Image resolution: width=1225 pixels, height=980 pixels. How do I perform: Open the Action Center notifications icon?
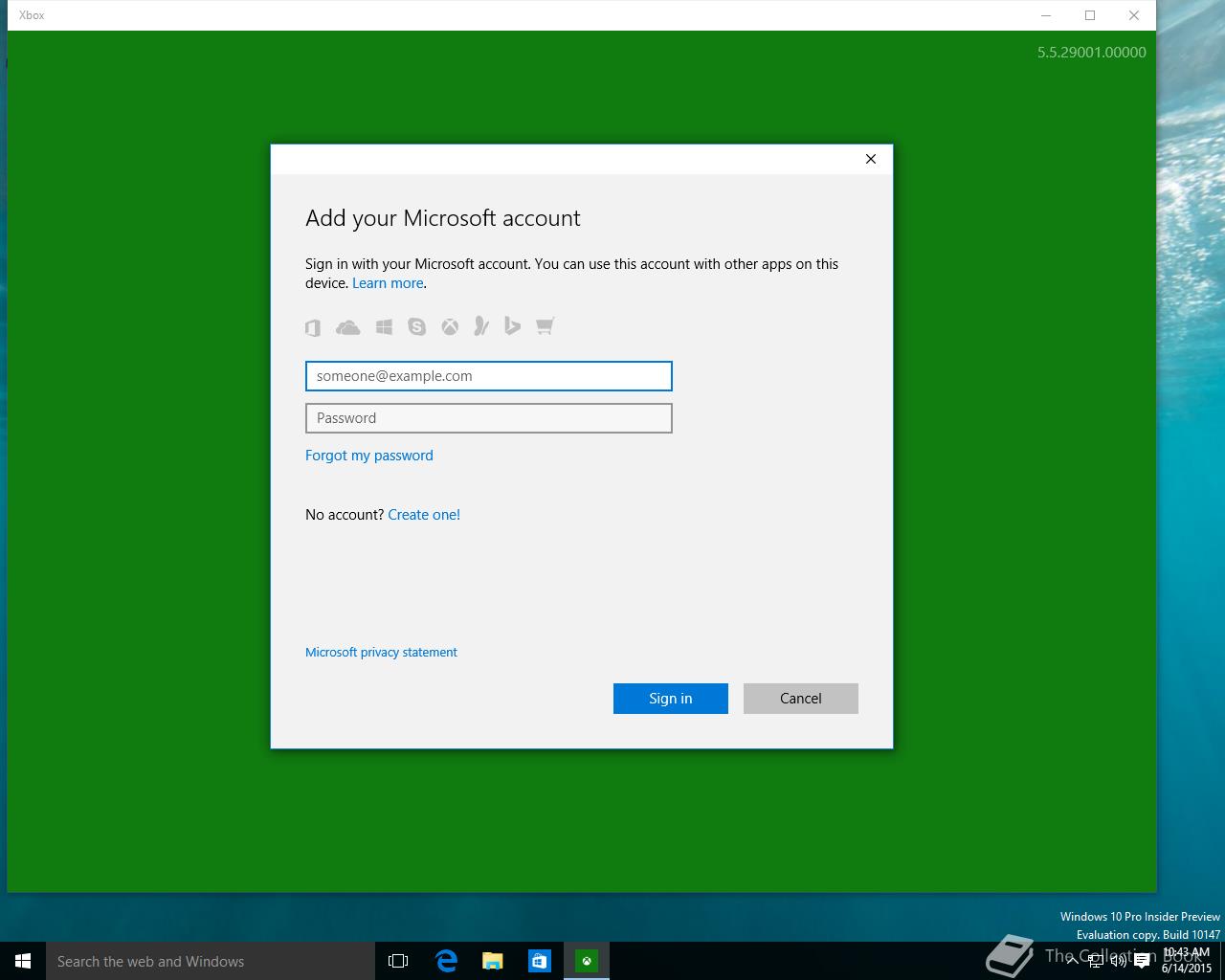pos(1142,962)
